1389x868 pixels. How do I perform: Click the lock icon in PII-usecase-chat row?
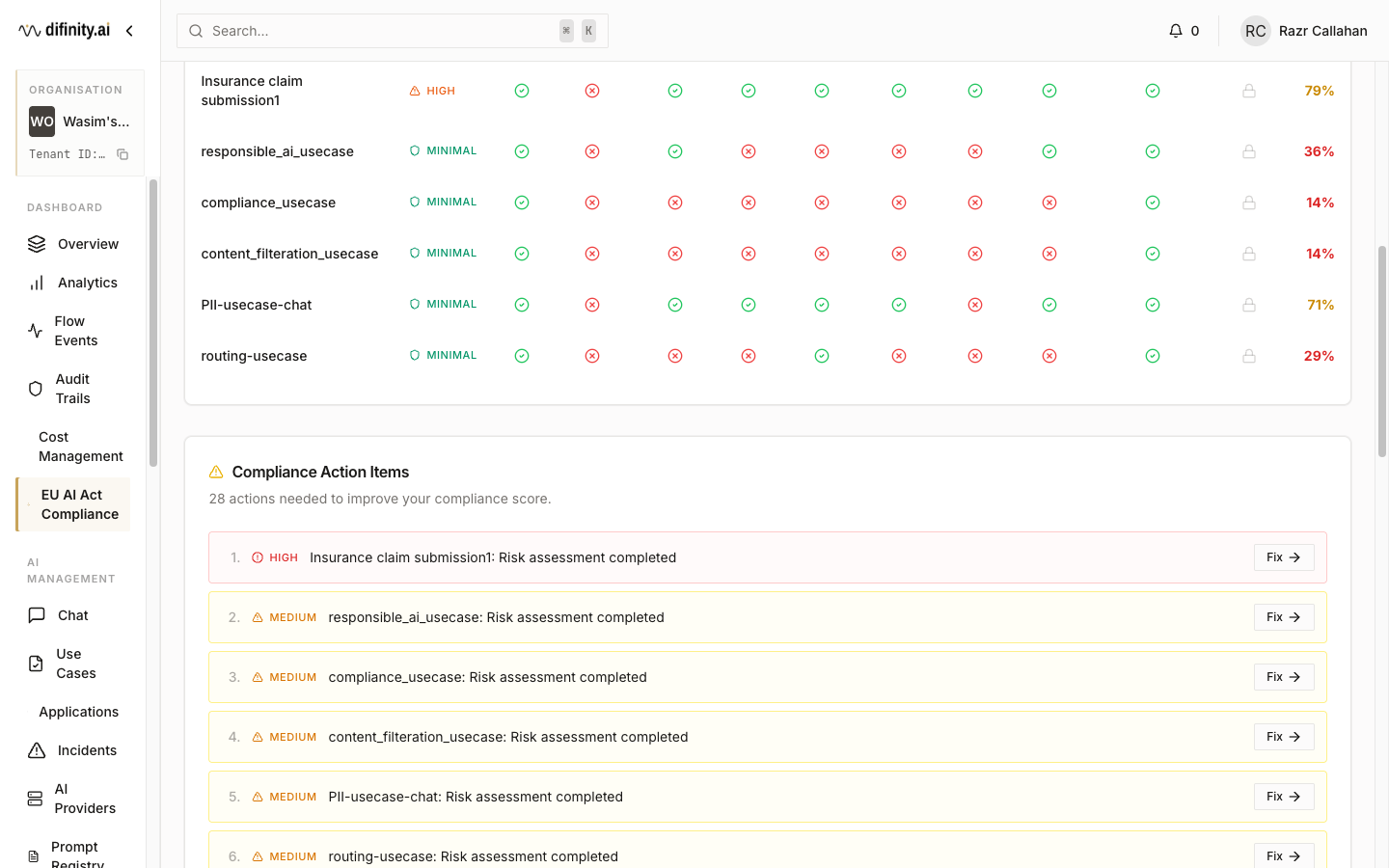click(x=1249, y=305)
